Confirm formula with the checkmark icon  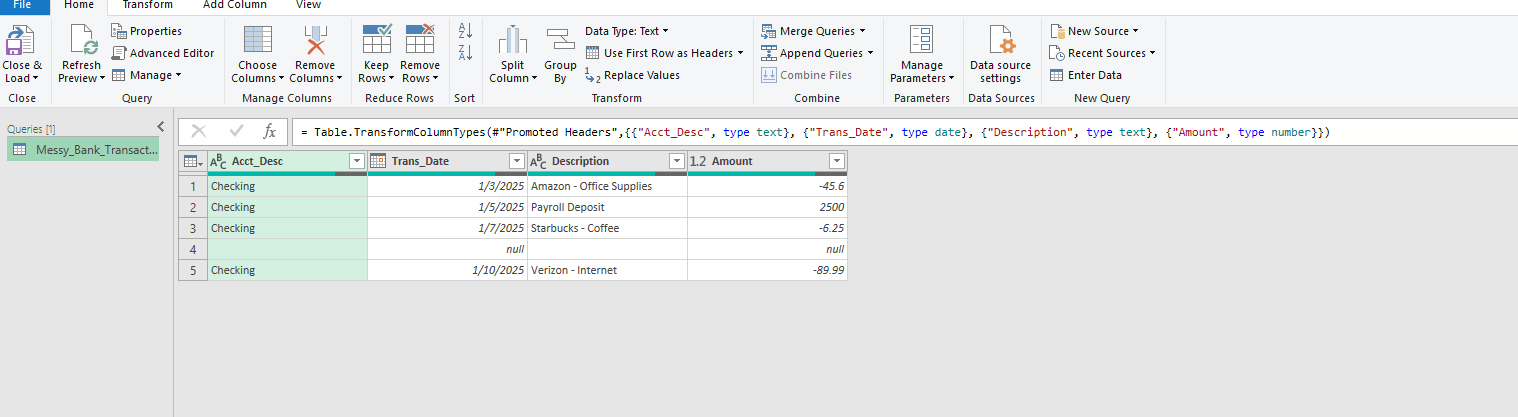pyautogui.click(x=236, y=132)
